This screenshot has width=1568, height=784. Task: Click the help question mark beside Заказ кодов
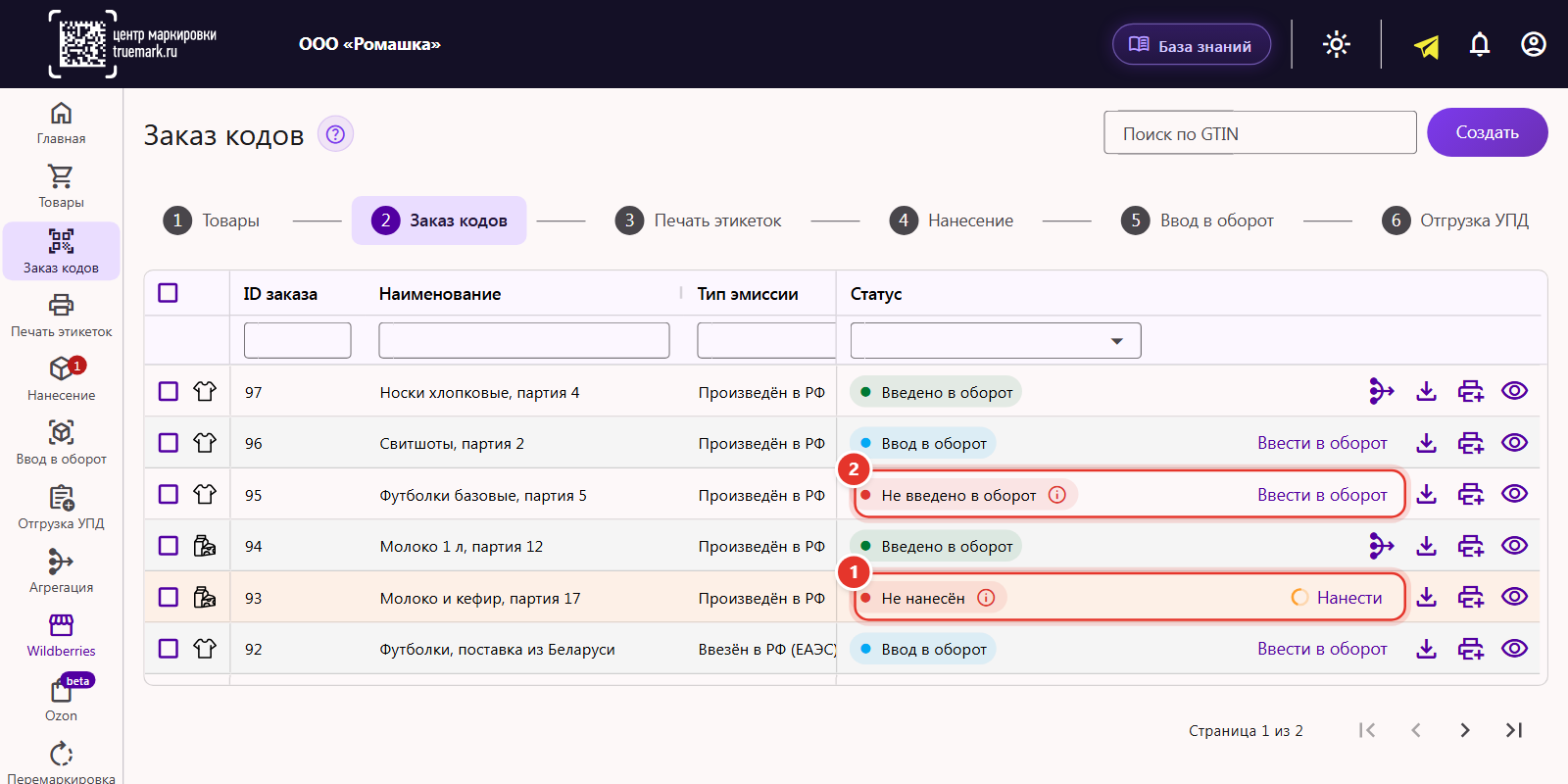[x=335, y=134]
